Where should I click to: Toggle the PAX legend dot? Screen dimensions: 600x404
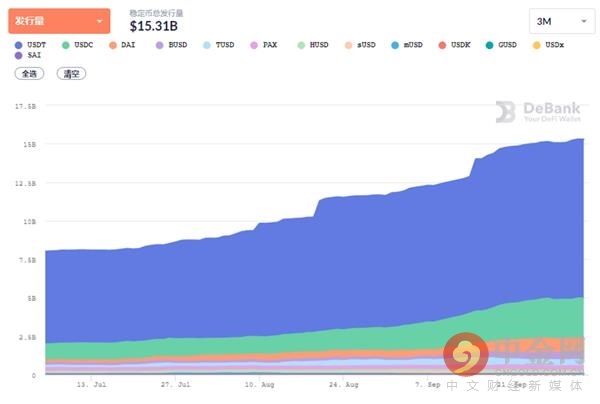254,45
